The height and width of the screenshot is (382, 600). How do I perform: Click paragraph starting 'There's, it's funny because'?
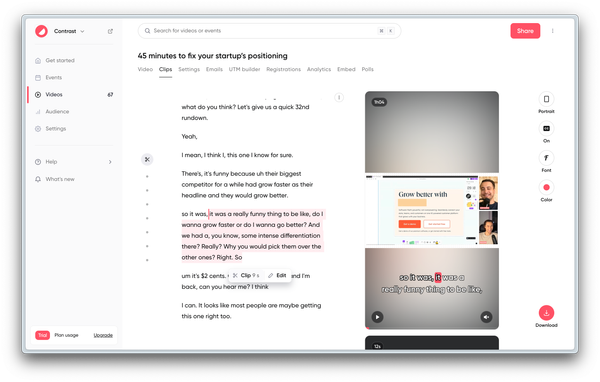coord(248,184)
